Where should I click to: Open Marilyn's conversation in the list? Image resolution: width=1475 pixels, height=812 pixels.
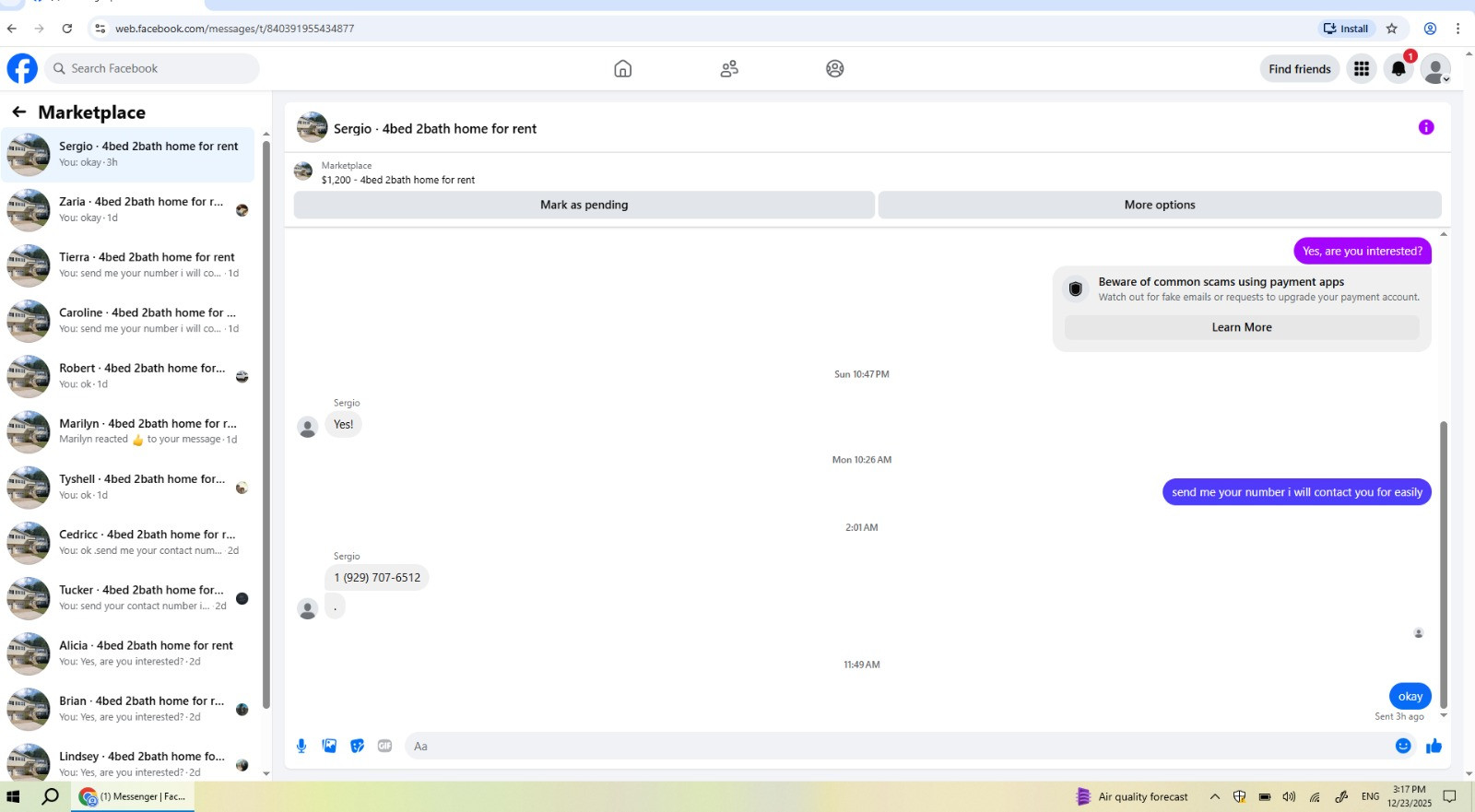pos(128,431)
